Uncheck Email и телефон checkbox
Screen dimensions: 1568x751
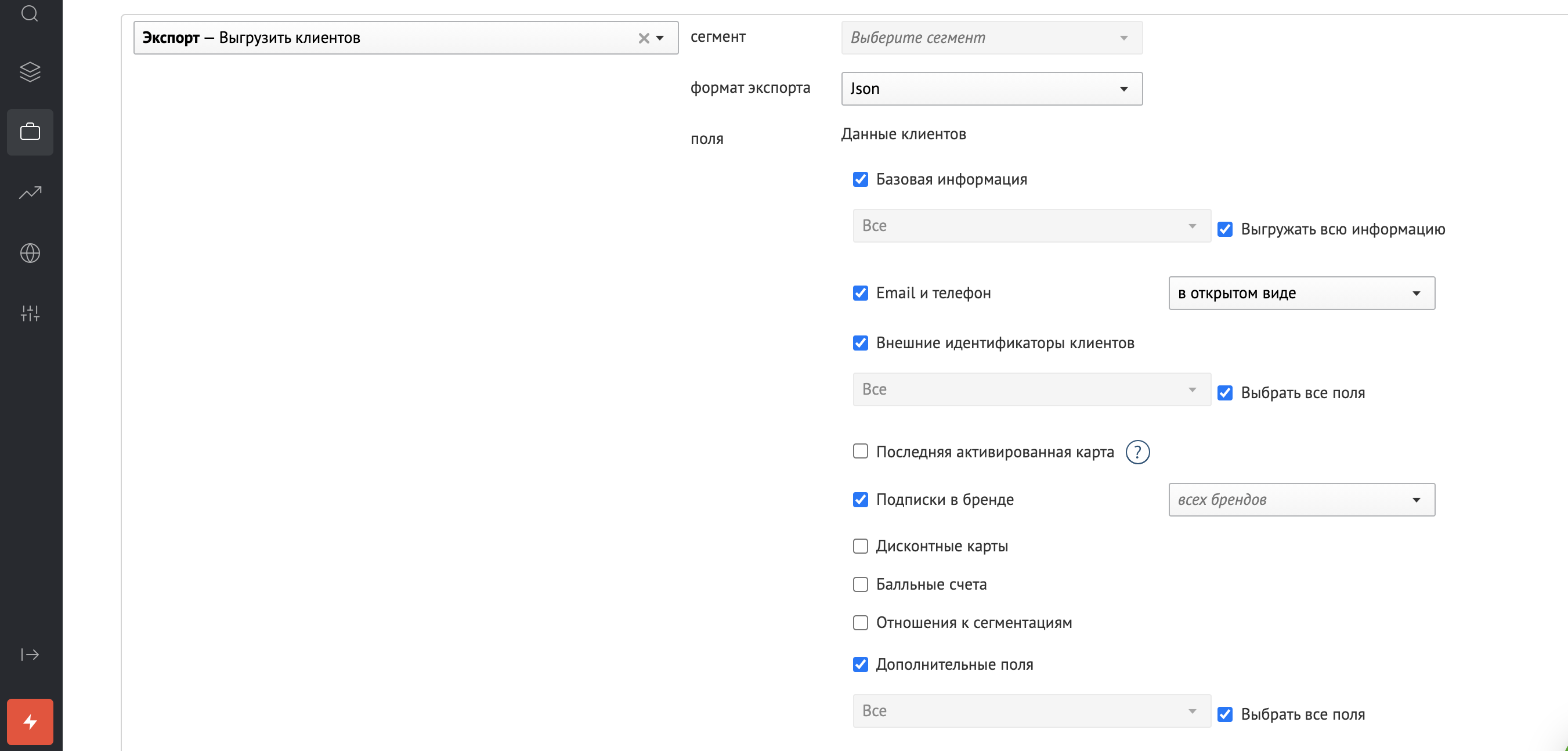860,293
